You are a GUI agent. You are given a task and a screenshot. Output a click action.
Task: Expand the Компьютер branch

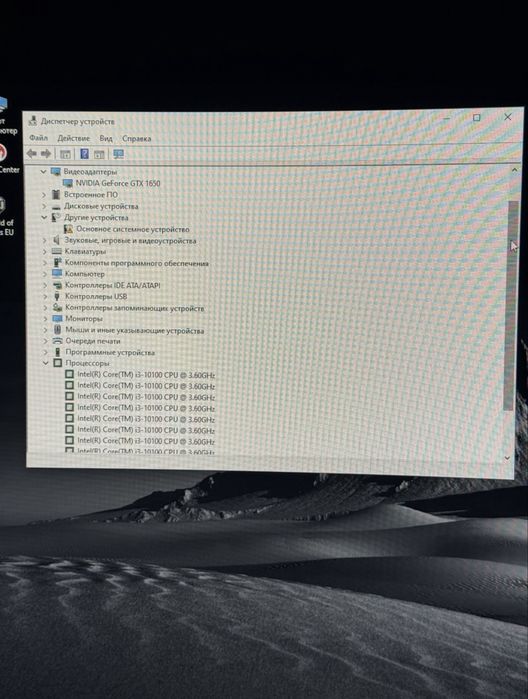pos(45,274)
